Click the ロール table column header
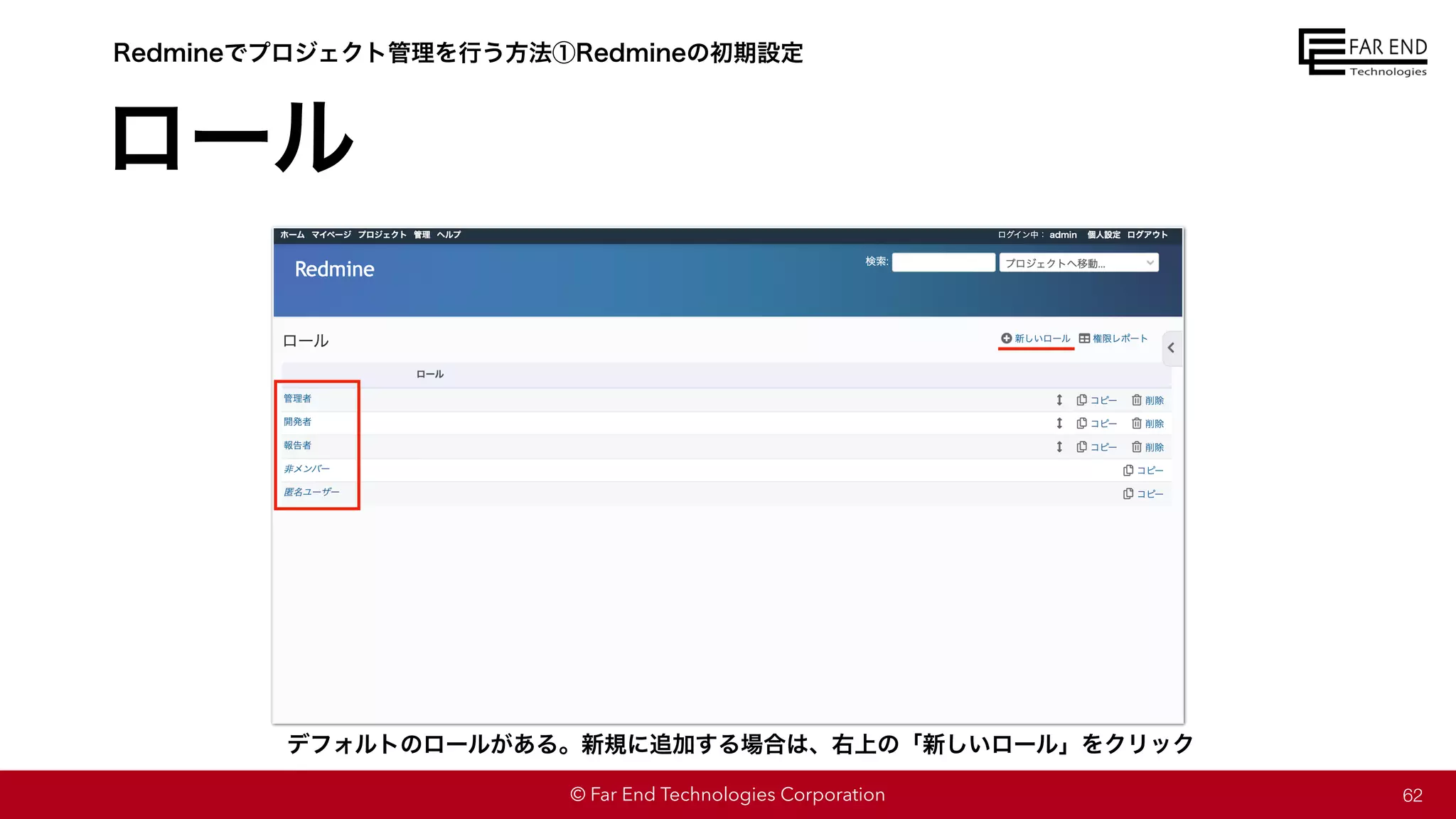This screenshot has width=1456, height=819. click(430, 374)
